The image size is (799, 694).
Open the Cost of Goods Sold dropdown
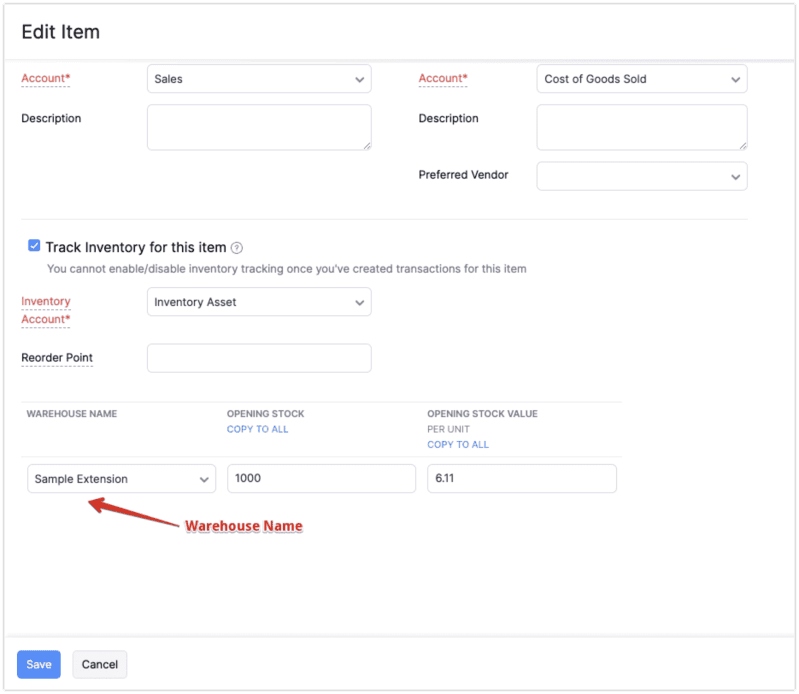click(x=641, y=79)
